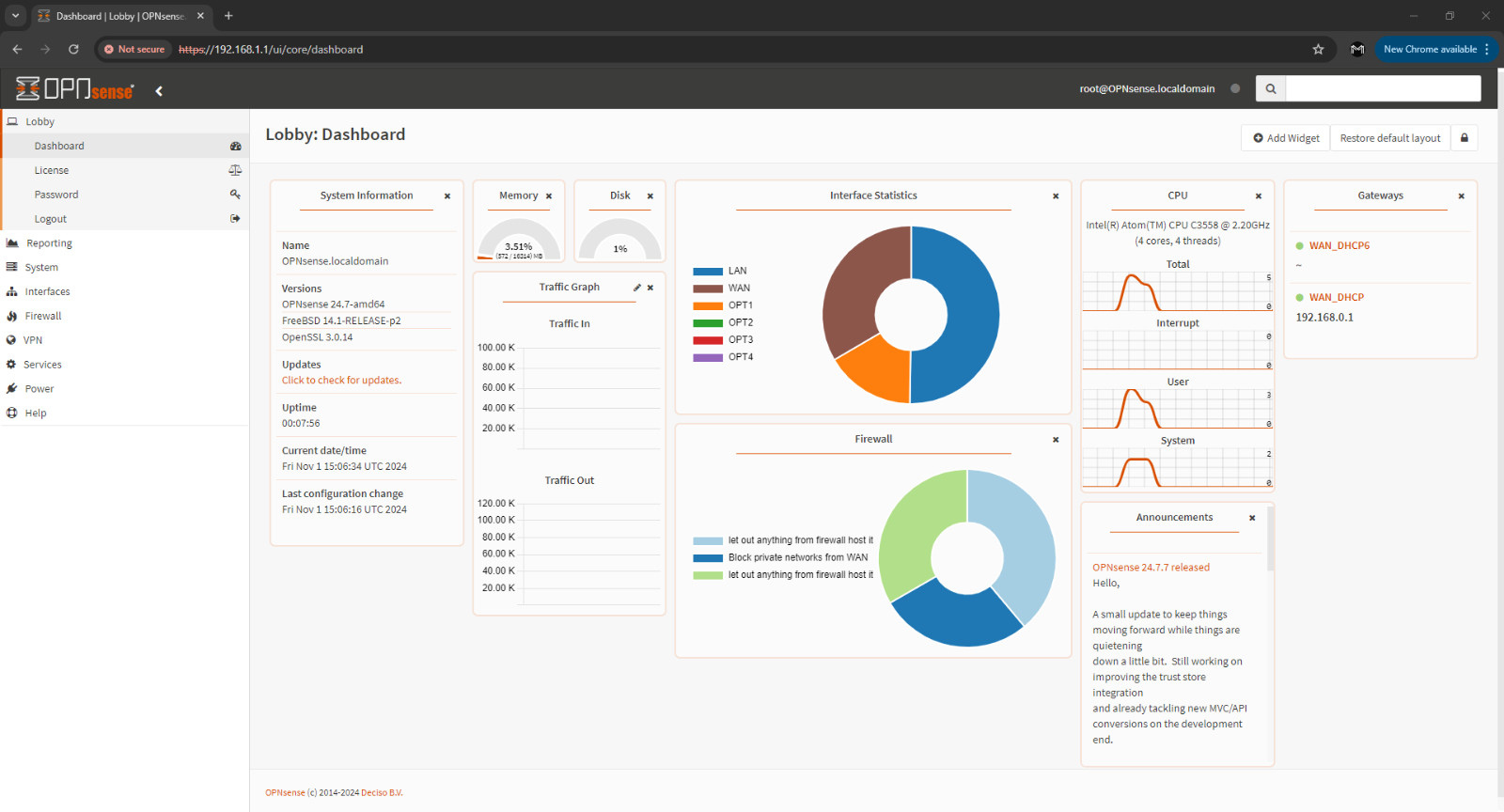Close the System Information widget
The width and height of the screenshot is (1504, 812).
click(447, 196)
